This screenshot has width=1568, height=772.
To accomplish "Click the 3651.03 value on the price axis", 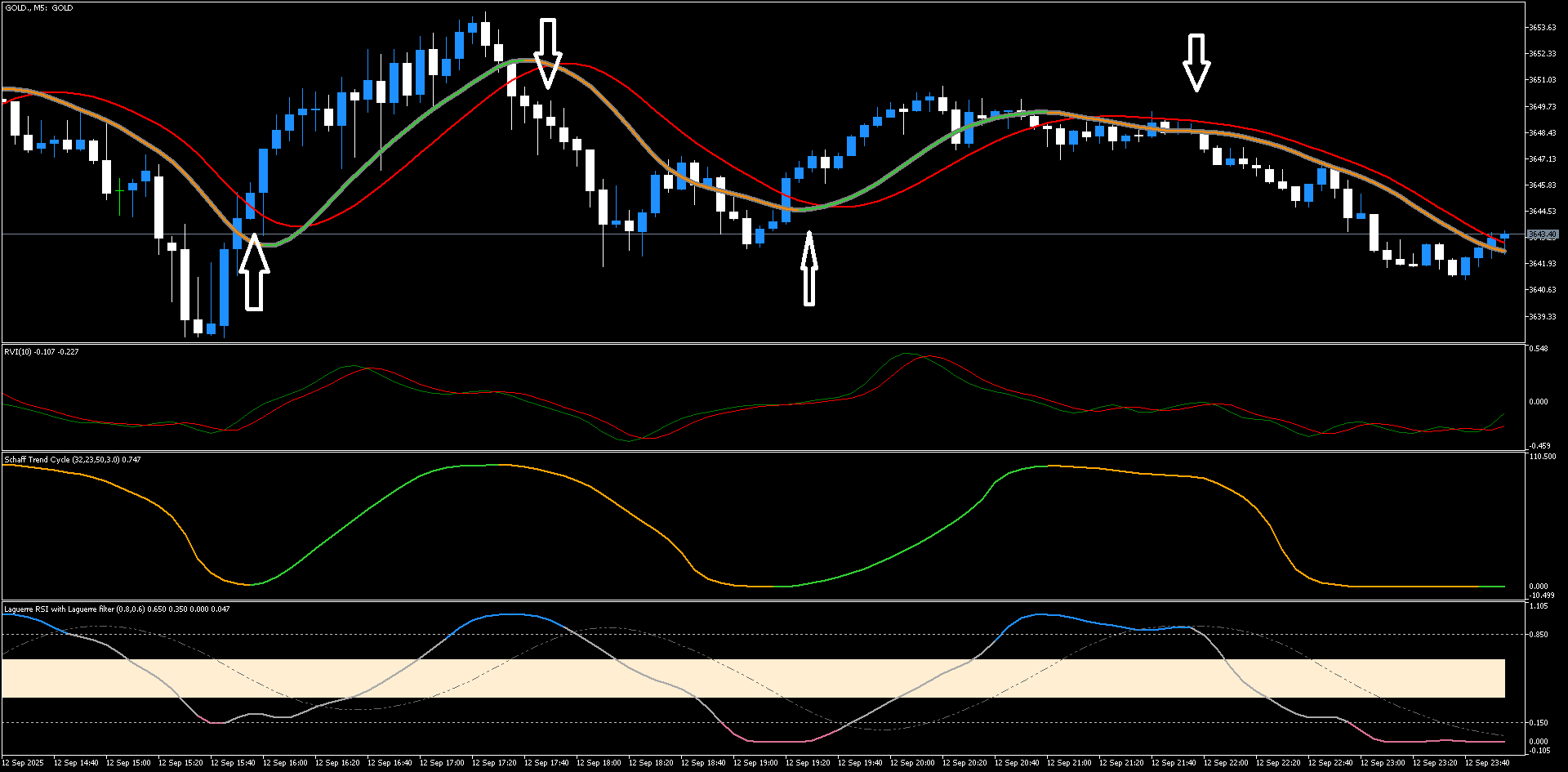I will click(1543, 79).
